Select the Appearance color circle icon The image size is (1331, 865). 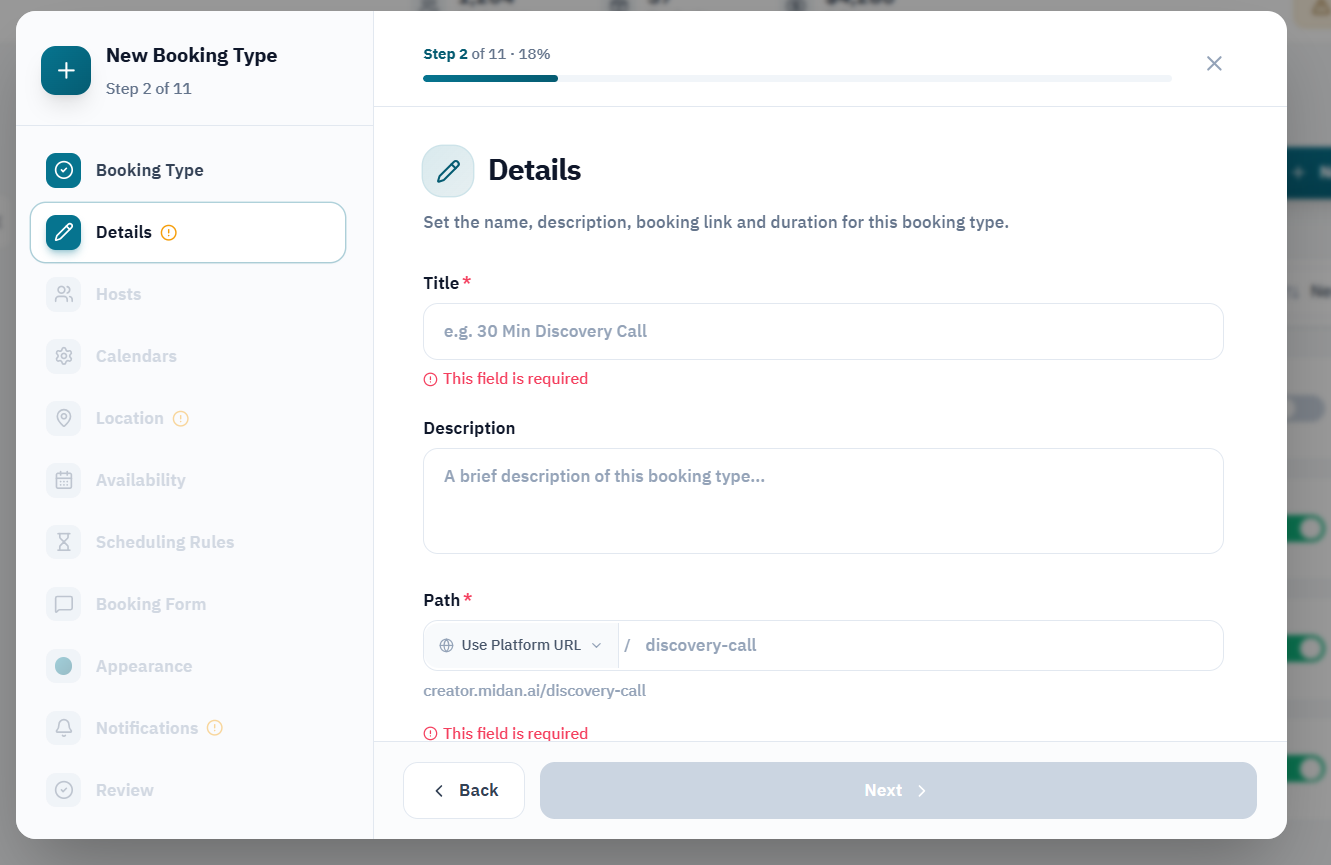(x=64, y=666)
